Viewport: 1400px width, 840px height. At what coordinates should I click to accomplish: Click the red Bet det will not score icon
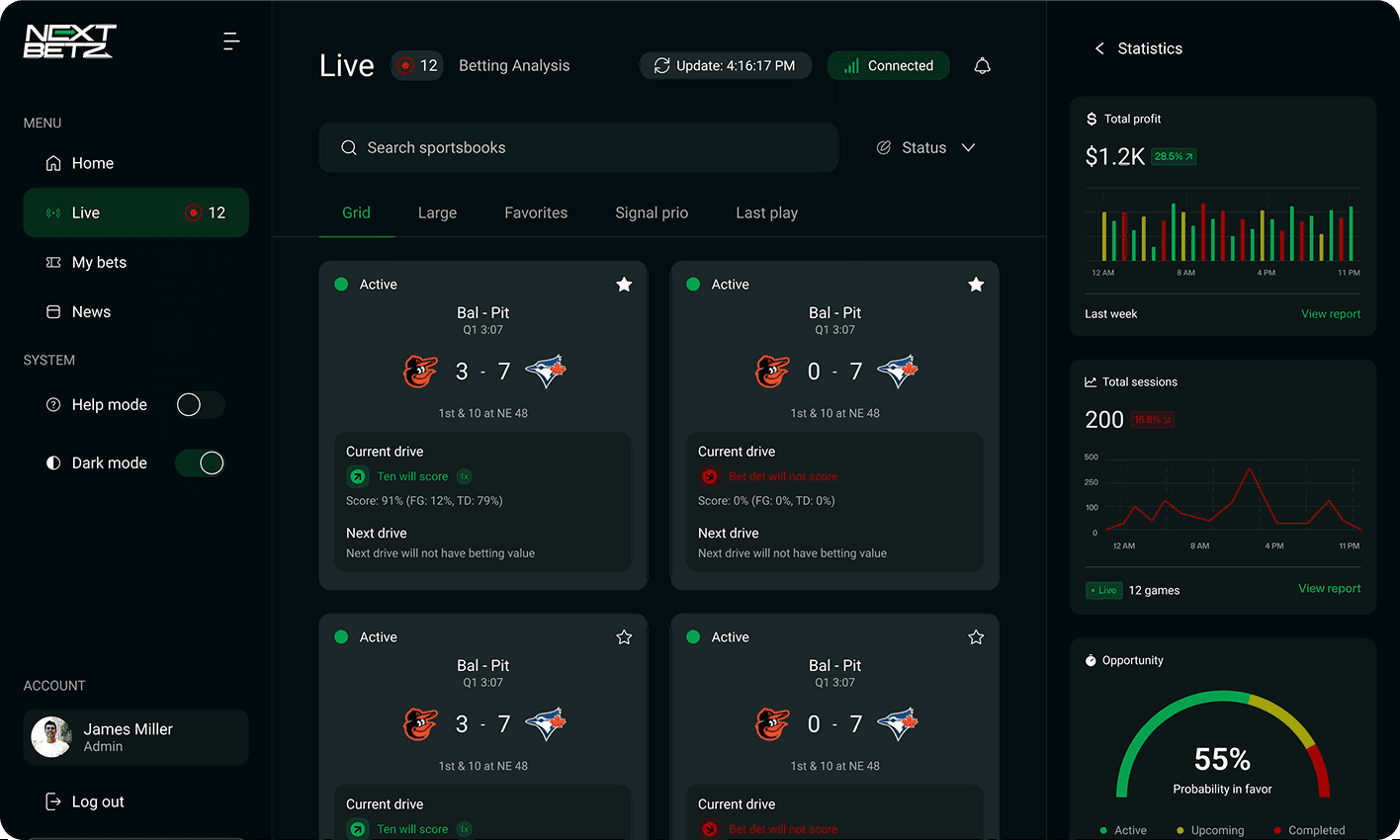[x=710, y=476]
